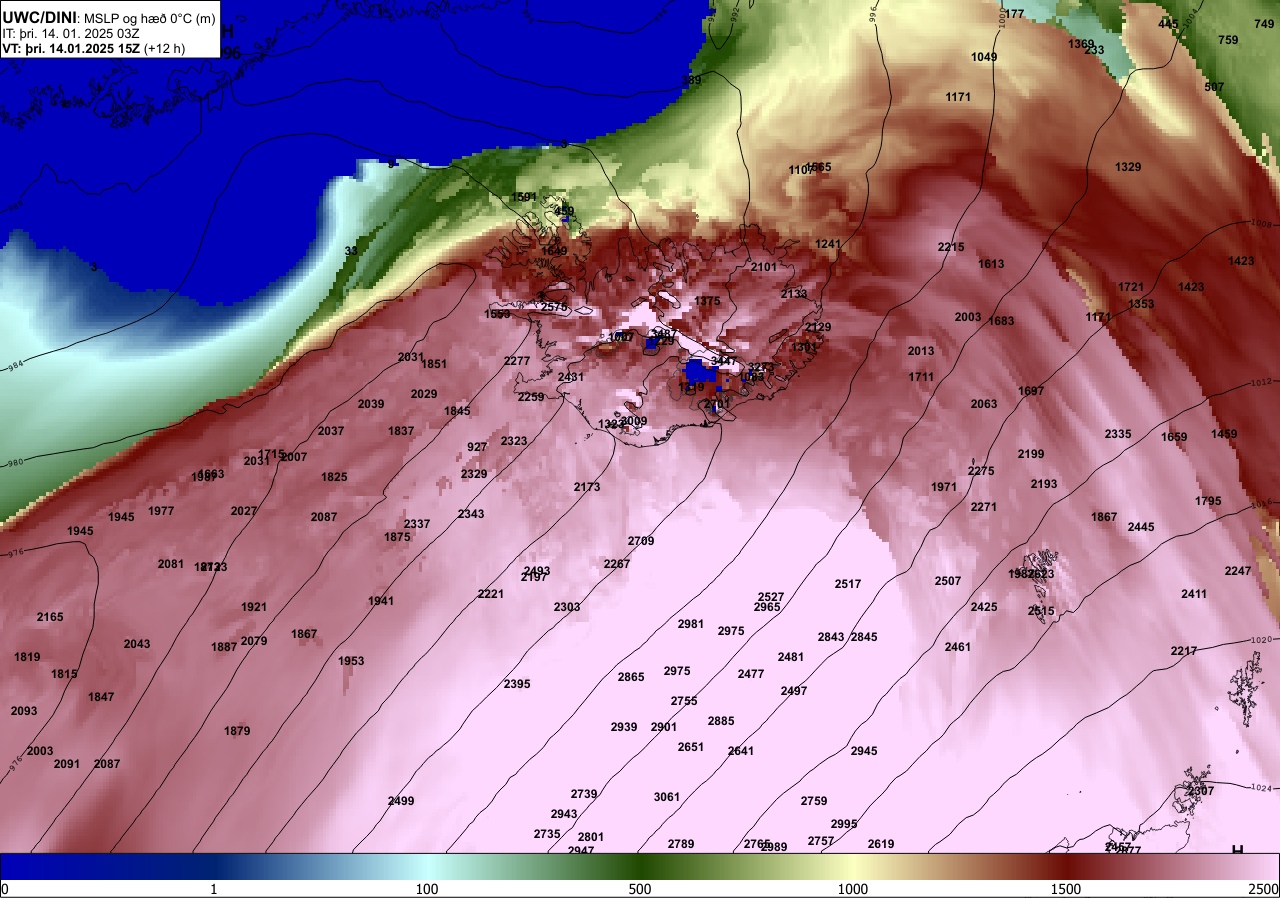Viewport: 1280px width, 898px height.
Task: Click the height value 2755
Action: tap(684, 701)
